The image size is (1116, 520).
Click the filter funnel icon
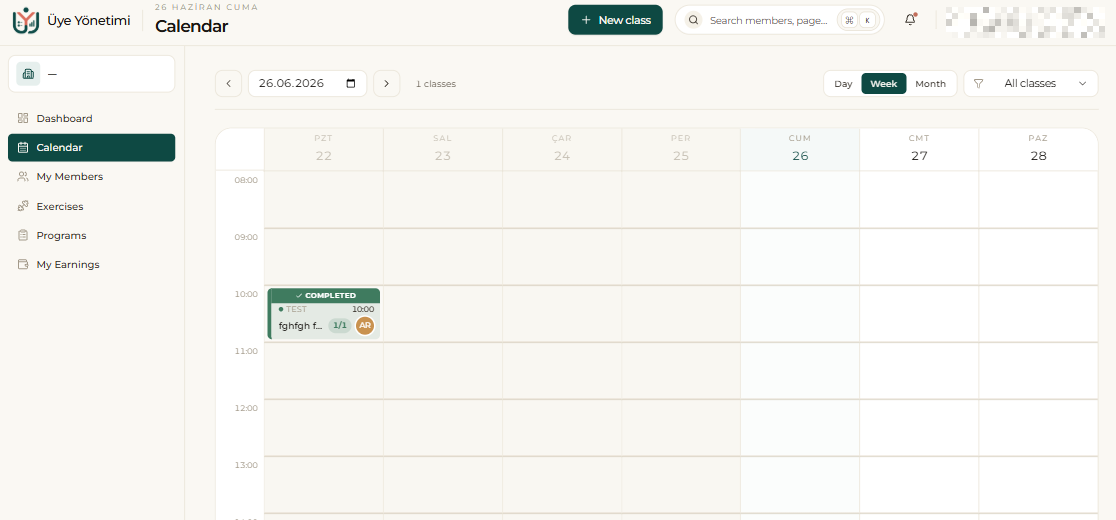979,83
